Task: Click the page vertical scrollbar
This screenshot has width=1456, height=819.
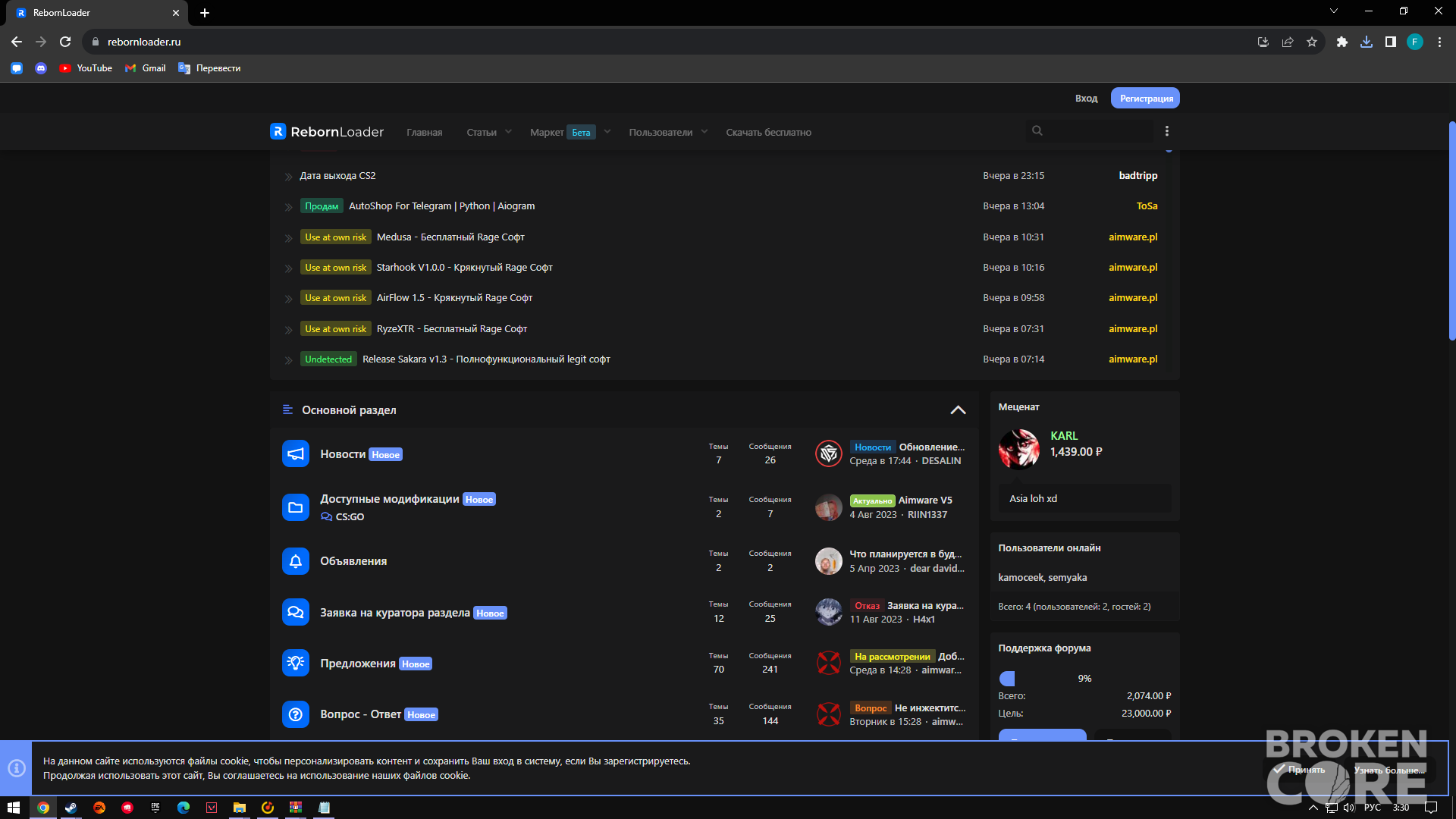Action: click(x=1451, y=231)
